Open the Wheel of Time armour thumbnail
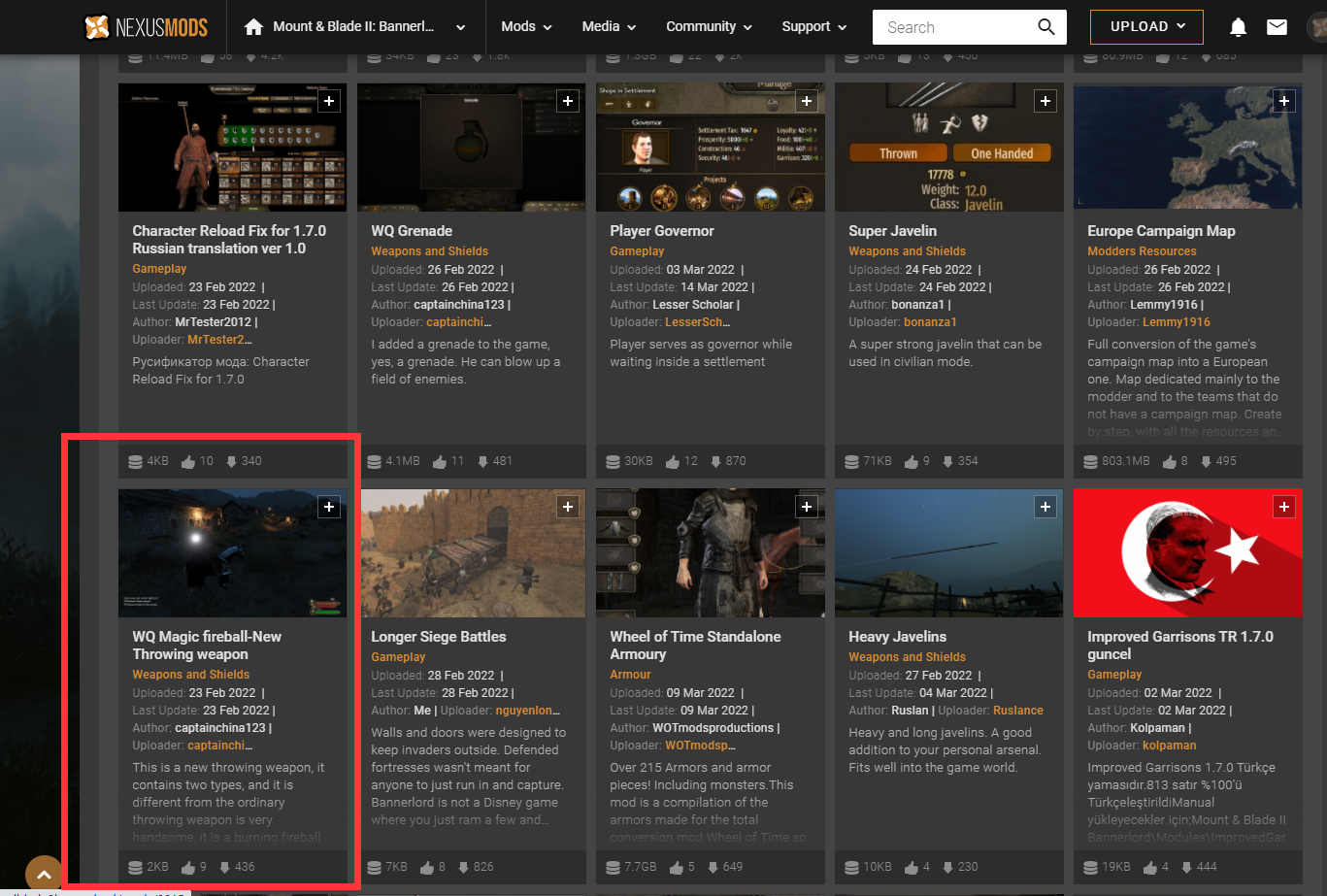 coord(710,552)
